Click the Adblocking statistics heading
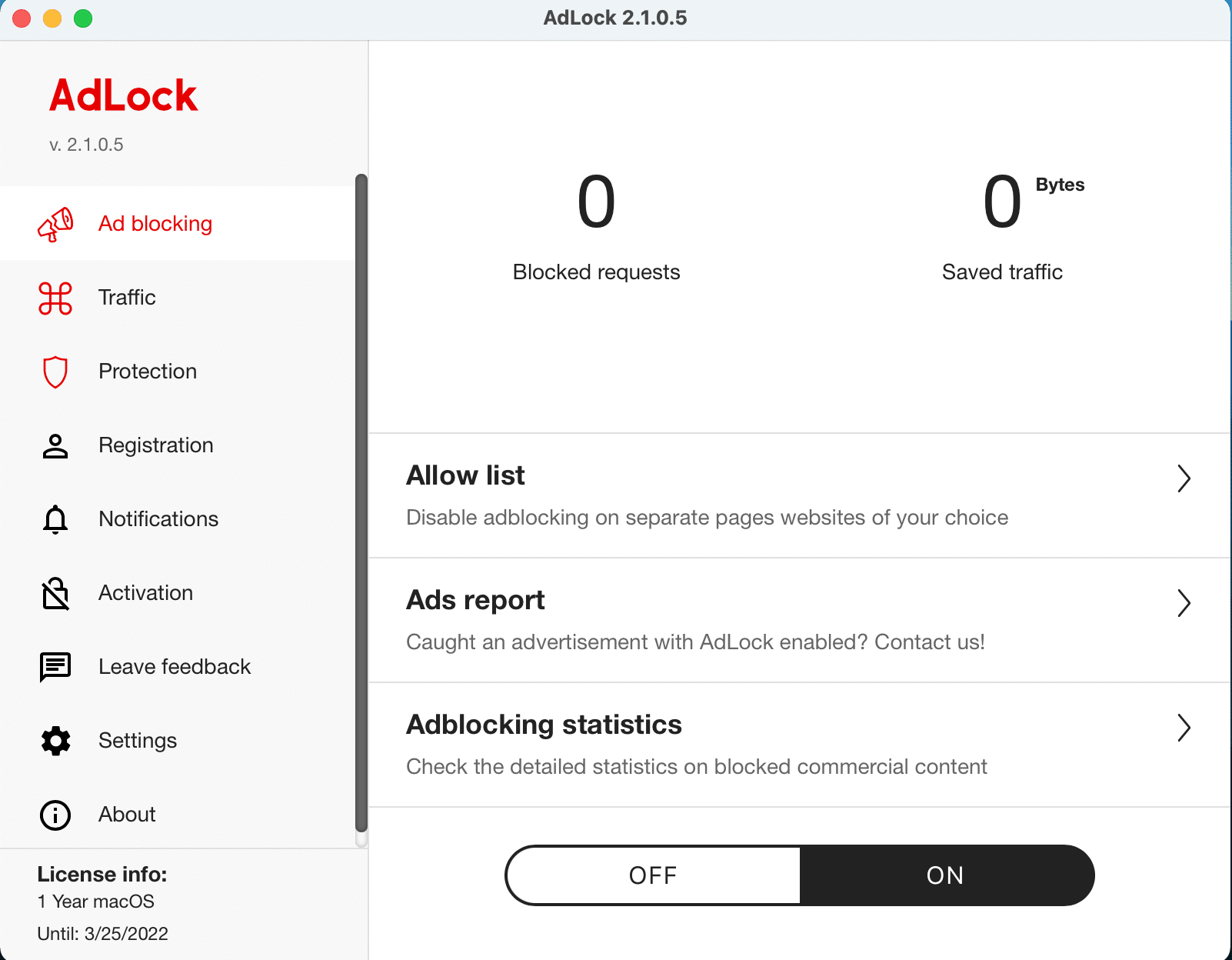This screenshot has width=1232, height=960. (544, 725)
